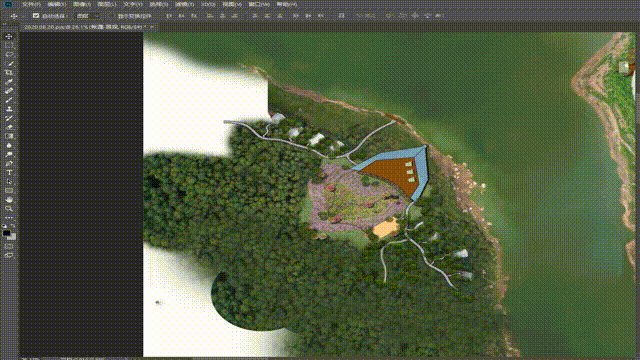The width and height of the screenshot is (640, 360).
Task: Select the Crop tool
Action: 9,73
